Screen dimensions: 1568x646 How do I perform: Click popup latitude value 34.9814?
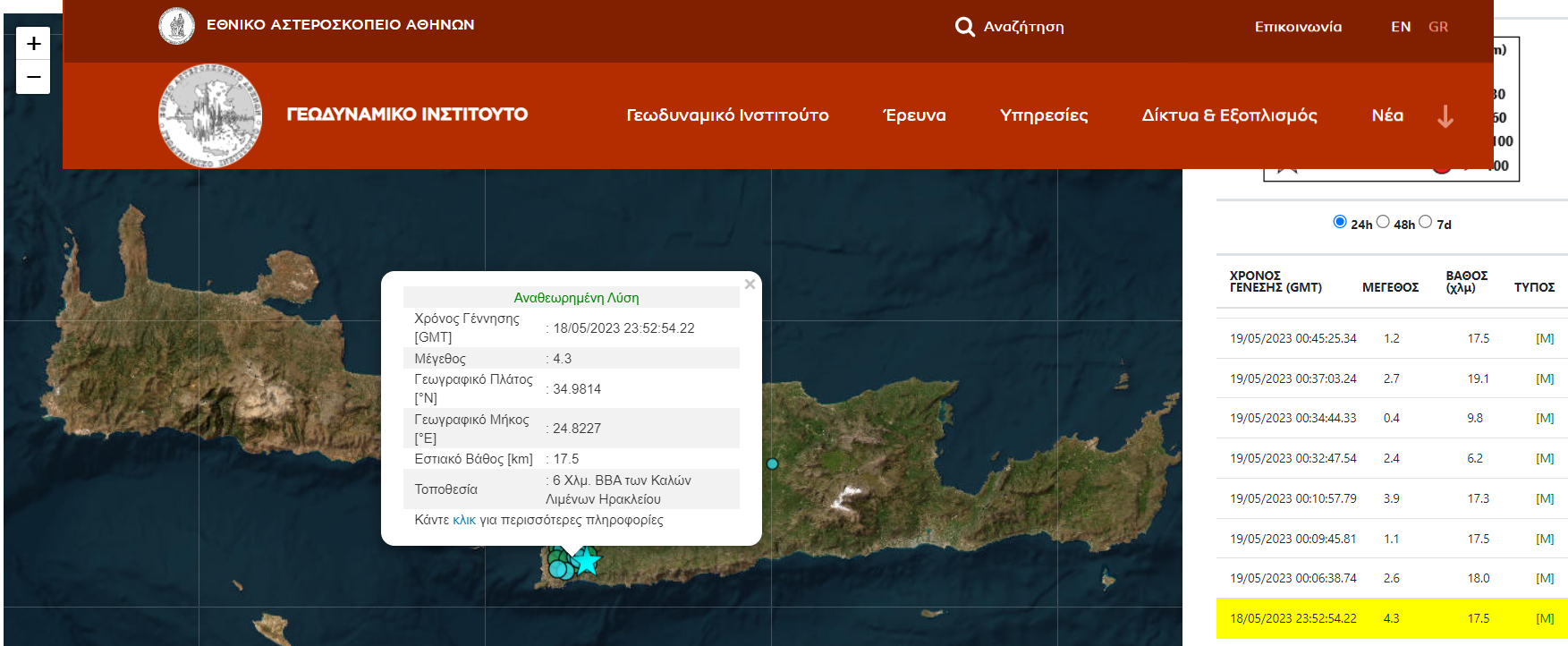577,389
